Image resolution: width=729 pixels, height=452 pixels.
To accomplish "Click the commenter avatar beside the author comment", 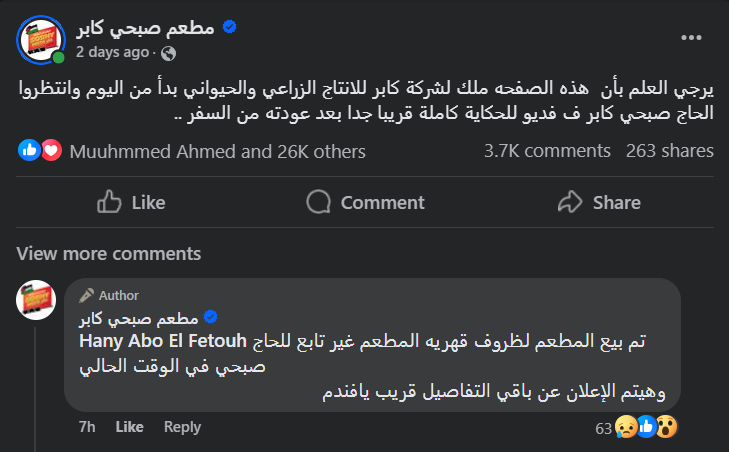I will pos(36,300).
